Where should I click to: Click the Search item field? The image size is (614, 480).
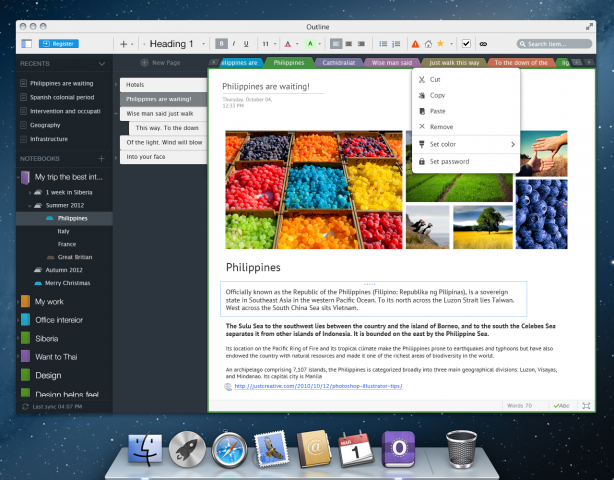pyautogui.click(x=554, y=43)
